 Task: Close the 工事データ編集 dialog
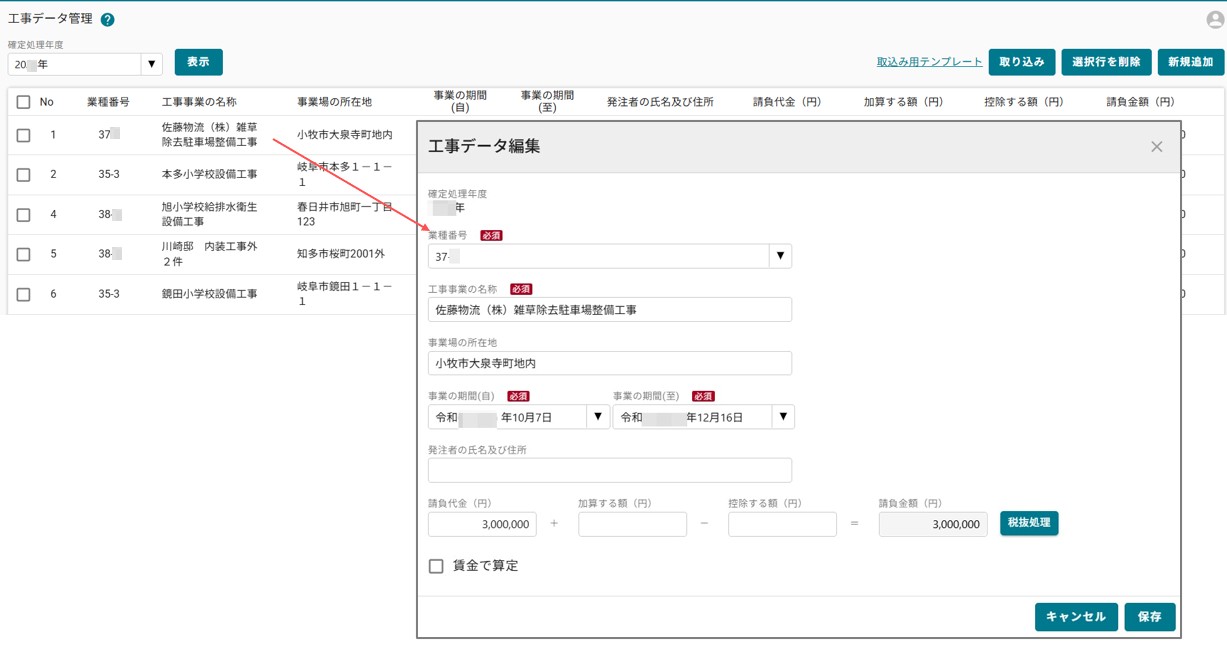click(1157, 146)
